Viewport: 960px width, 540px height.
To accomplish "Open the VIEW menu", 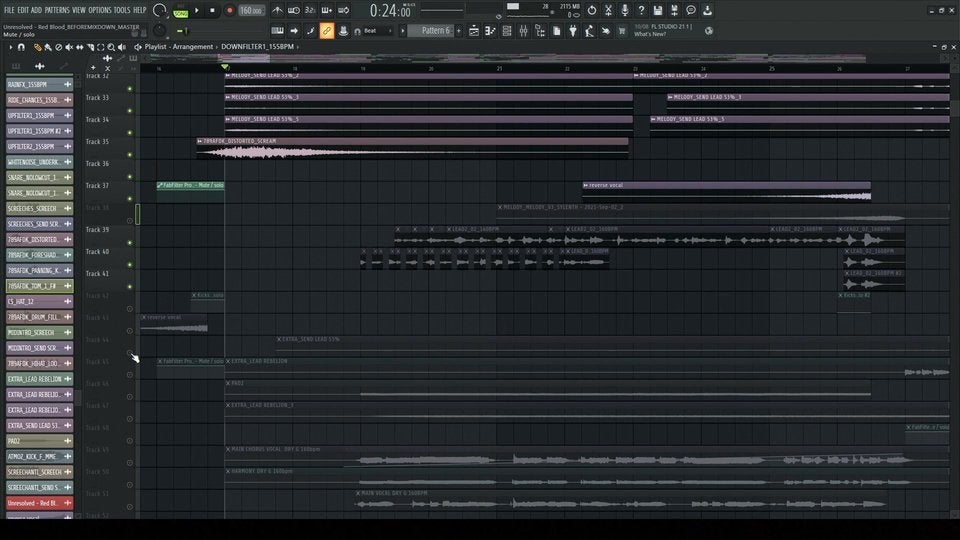I will point(79,10).
